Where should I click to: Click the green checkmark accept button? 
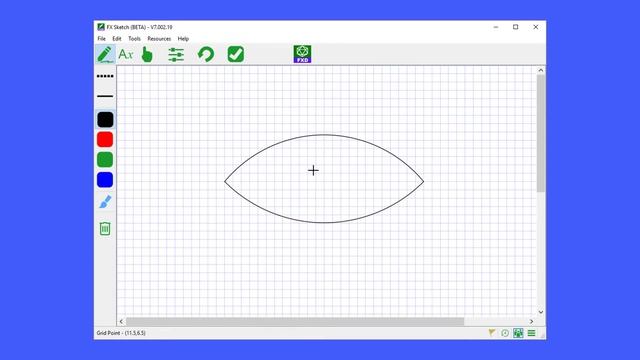click(236, 54)
